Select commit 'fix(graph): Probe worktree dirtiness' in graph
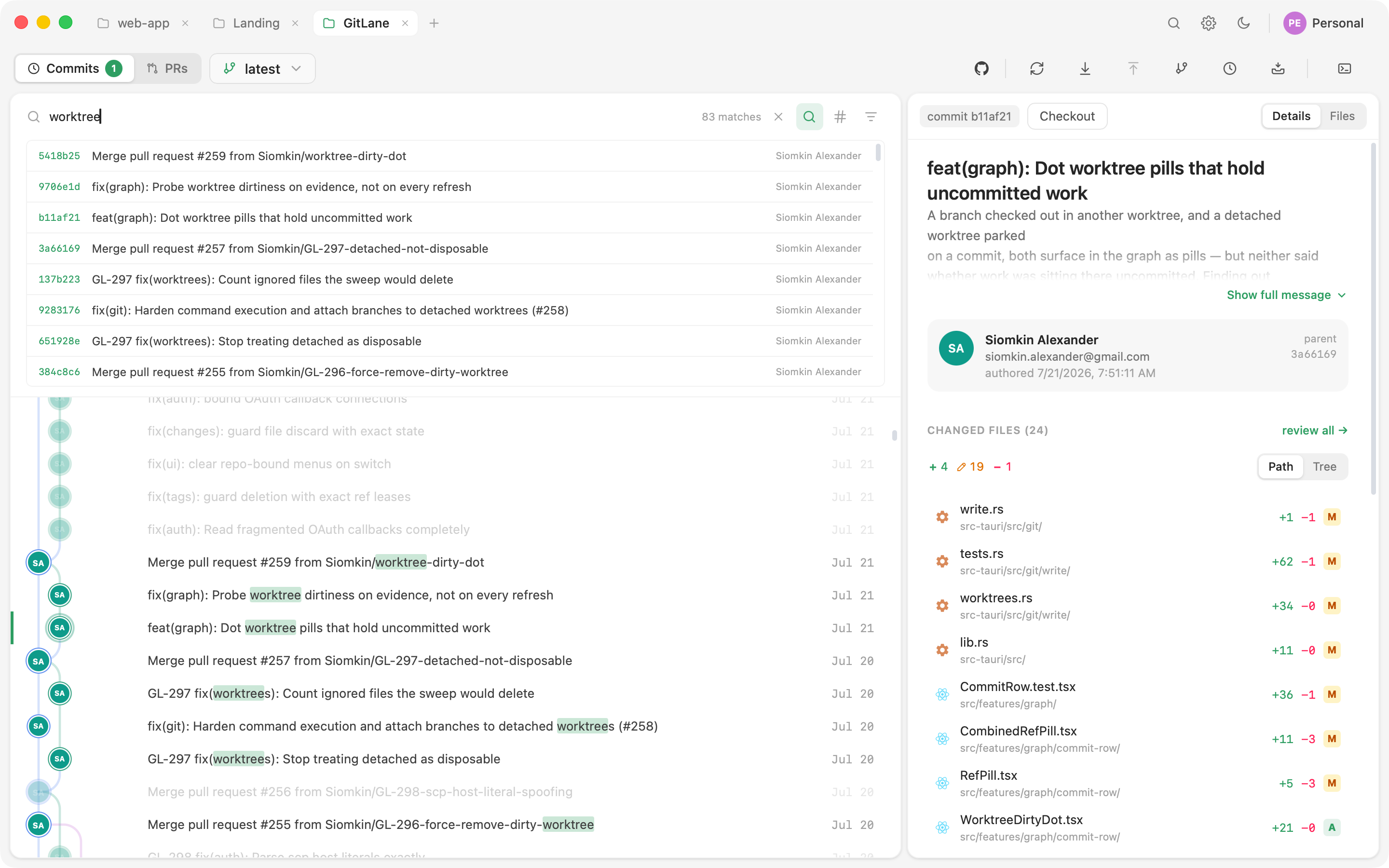This screenshot has height=868, width=1389. tap(456, 595)
